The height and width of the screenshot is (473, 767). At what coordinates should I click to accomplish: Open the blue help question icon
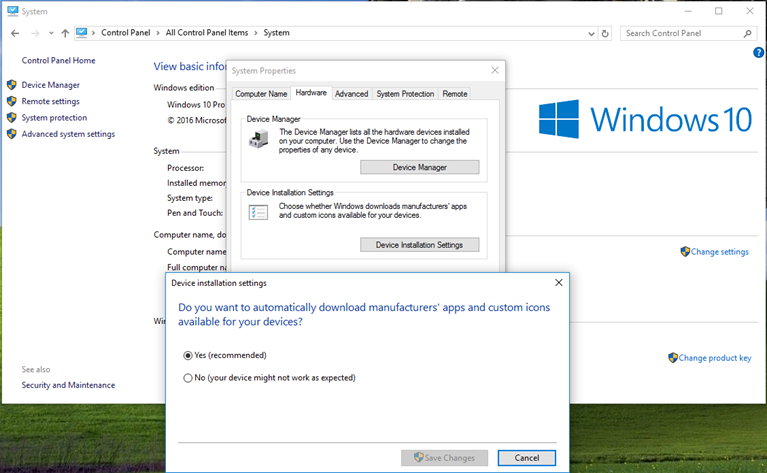coord(759,52)
